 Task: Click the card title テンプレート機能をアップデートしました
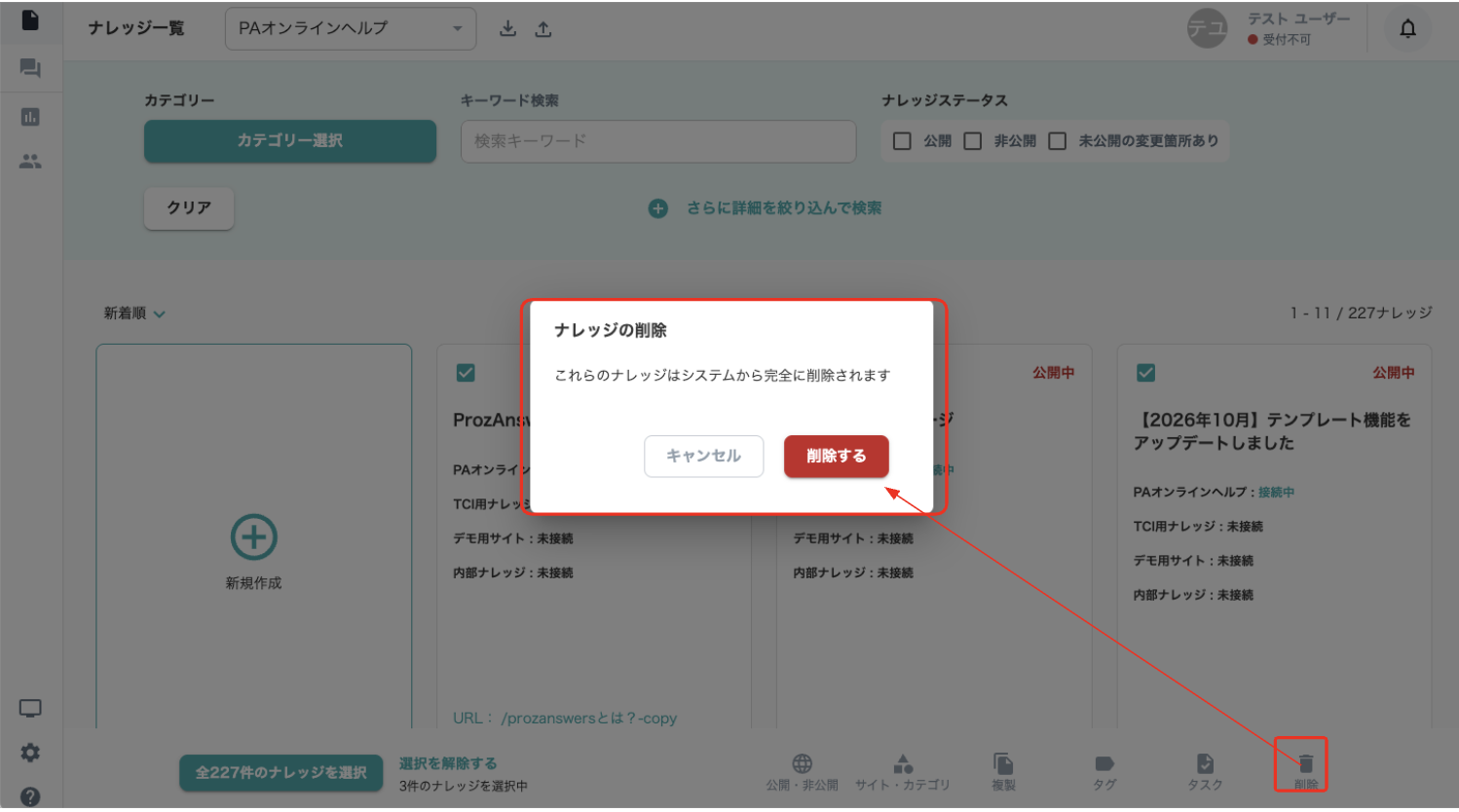click(x=1272, y=431)
